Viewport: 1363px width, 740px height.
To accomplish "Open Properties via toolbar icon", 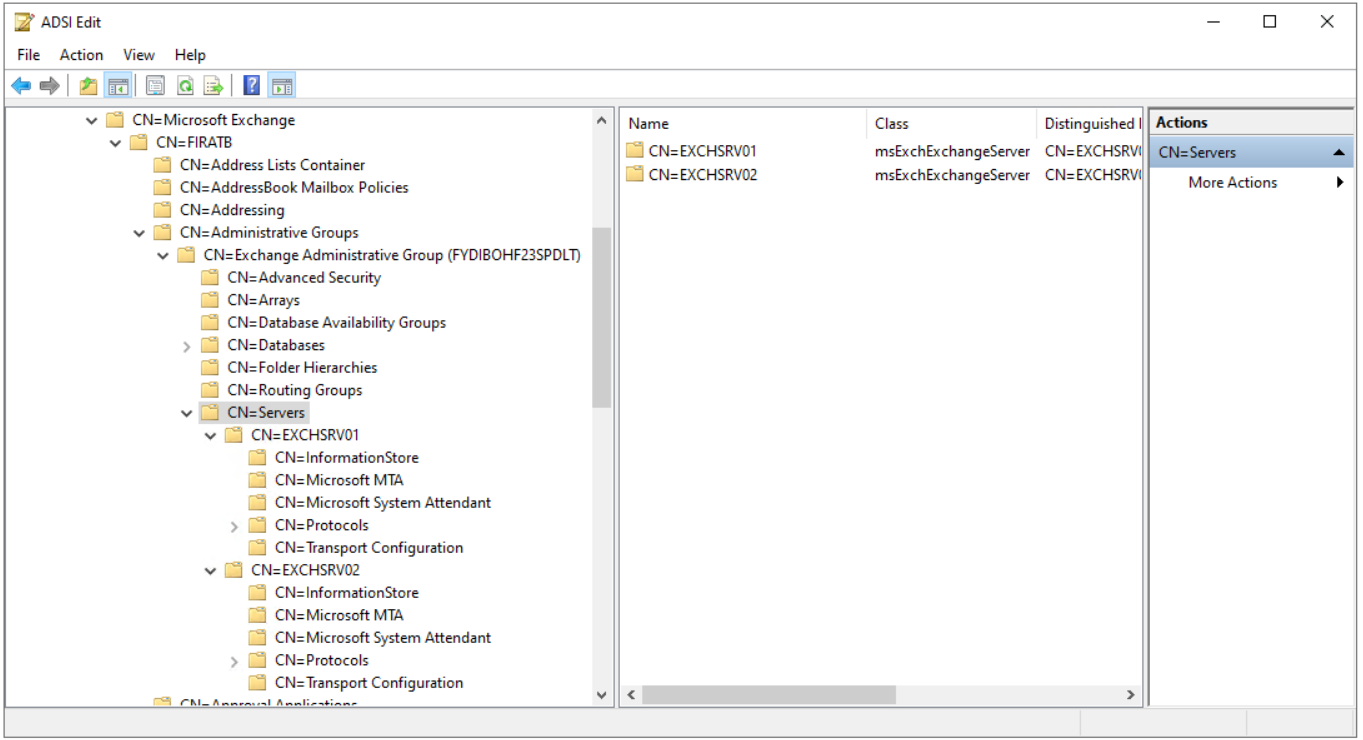I will (155, 86).
